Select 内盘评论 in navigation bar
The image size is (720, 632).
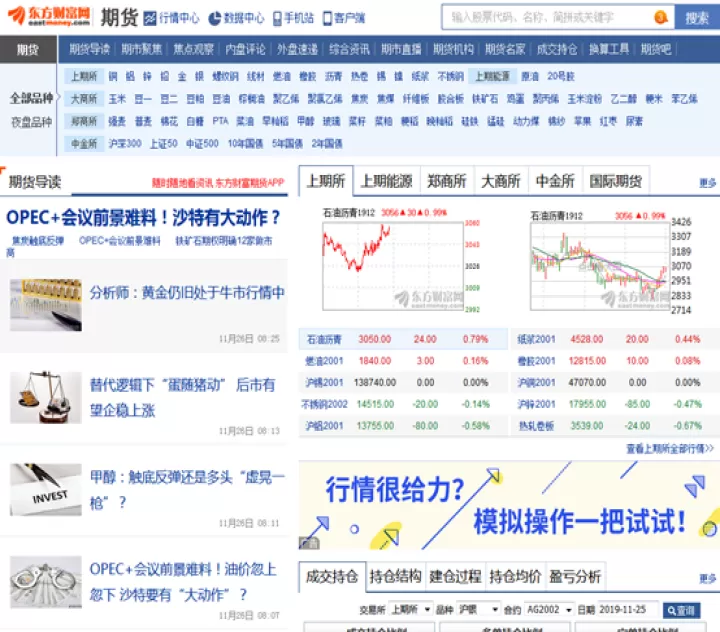[245, 49]
